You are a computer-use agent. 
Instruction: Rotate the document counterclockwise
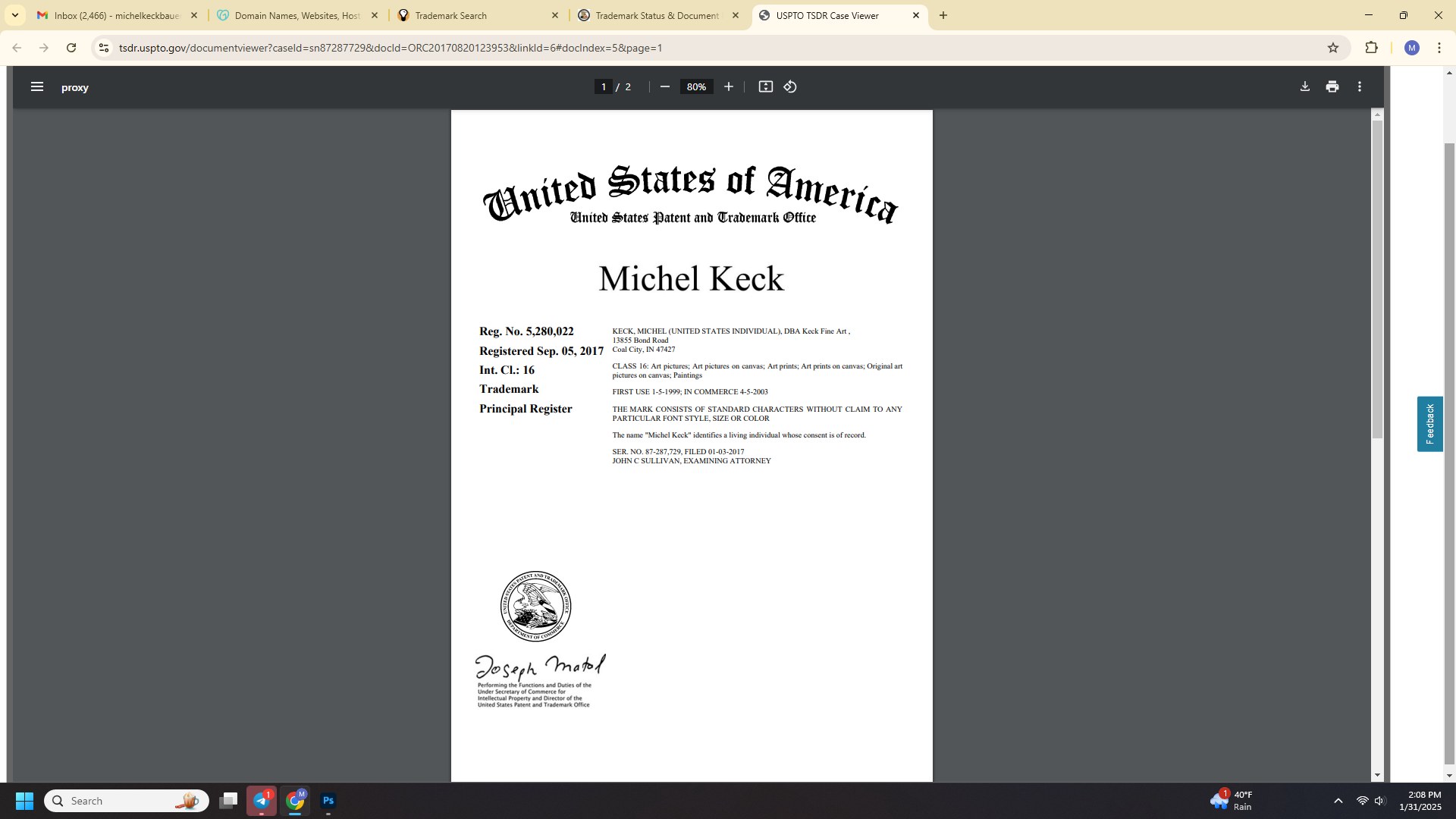click(x=790, y=86)
